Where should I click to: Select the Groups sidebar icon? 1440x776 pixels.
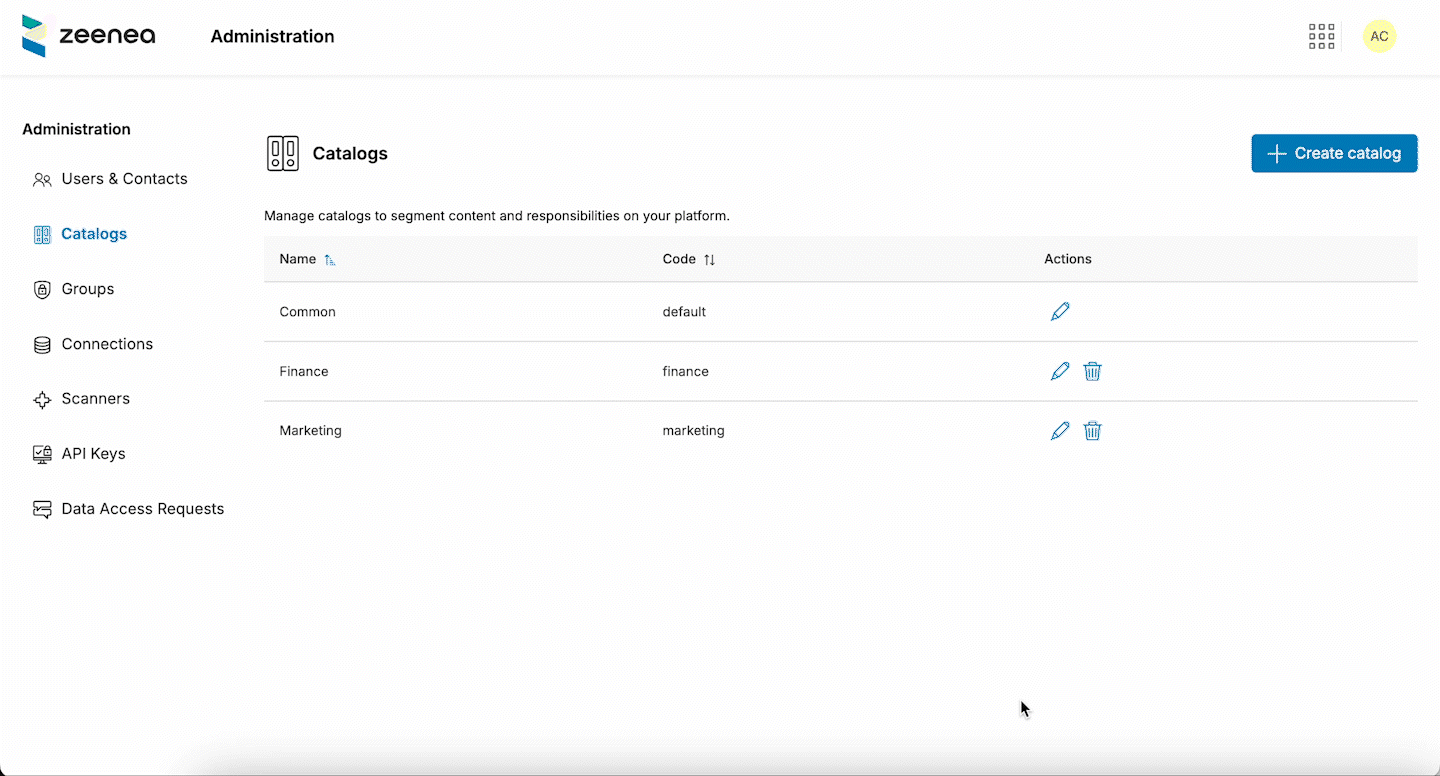[42, 288]
